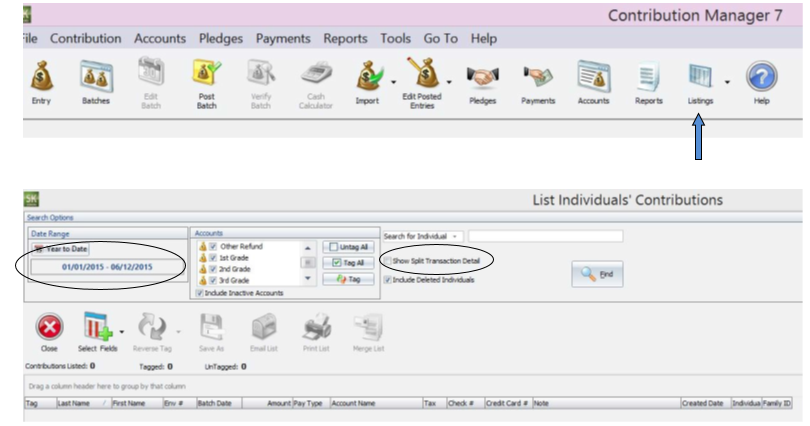Open the Listings toolbar icon

click(x=700, y=76)
